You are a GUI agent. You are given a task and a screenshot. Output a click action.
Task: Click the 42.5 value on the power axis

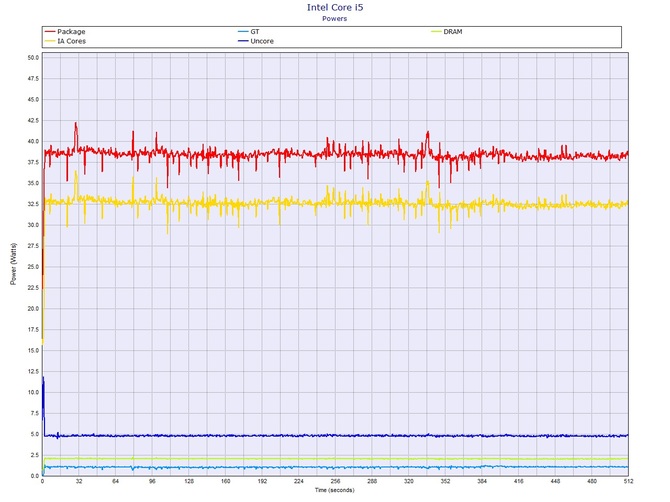pyautogui.click(x=33, y=120)
